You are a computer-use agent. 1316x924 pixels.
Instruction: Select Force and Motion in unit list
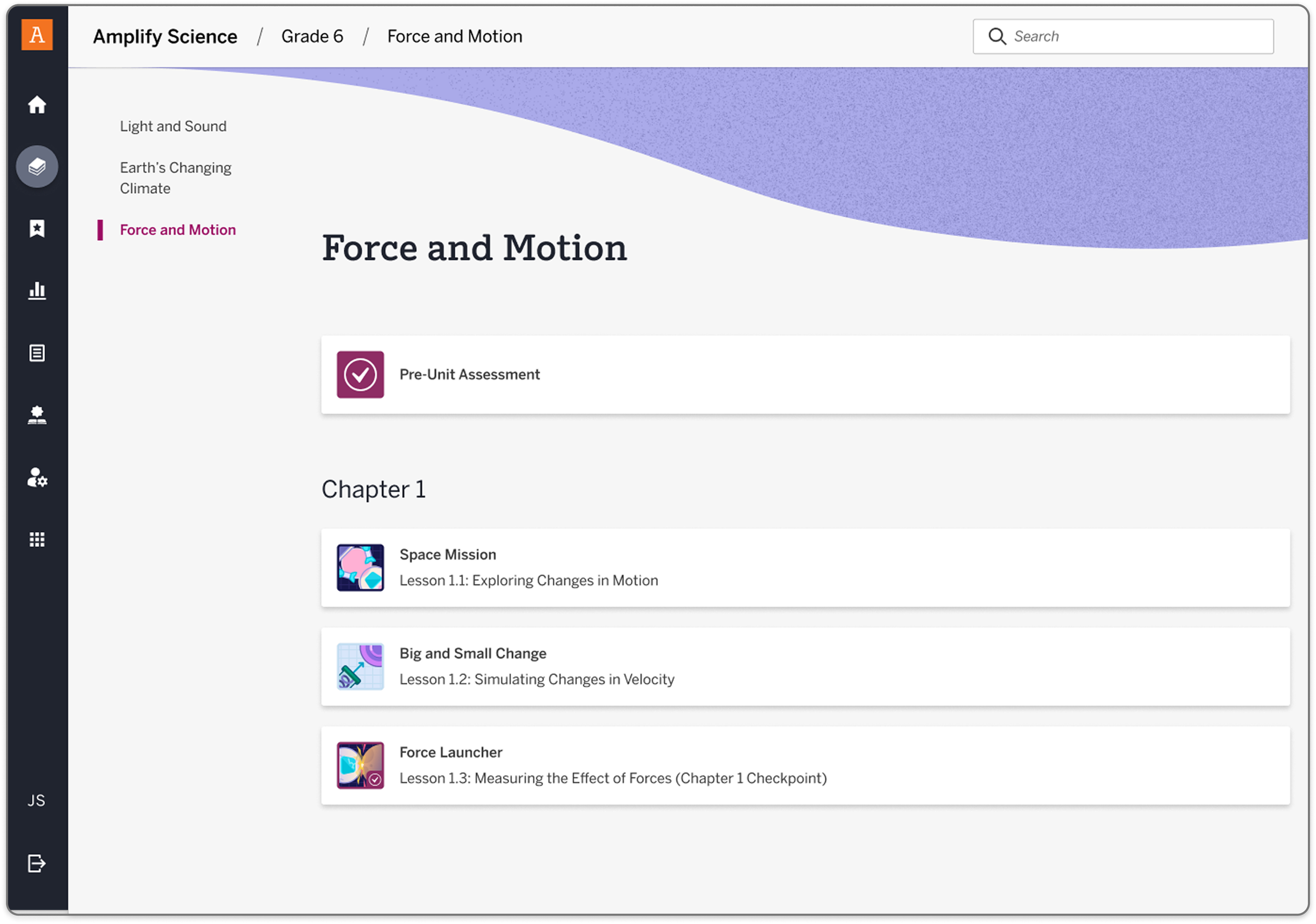178,230
